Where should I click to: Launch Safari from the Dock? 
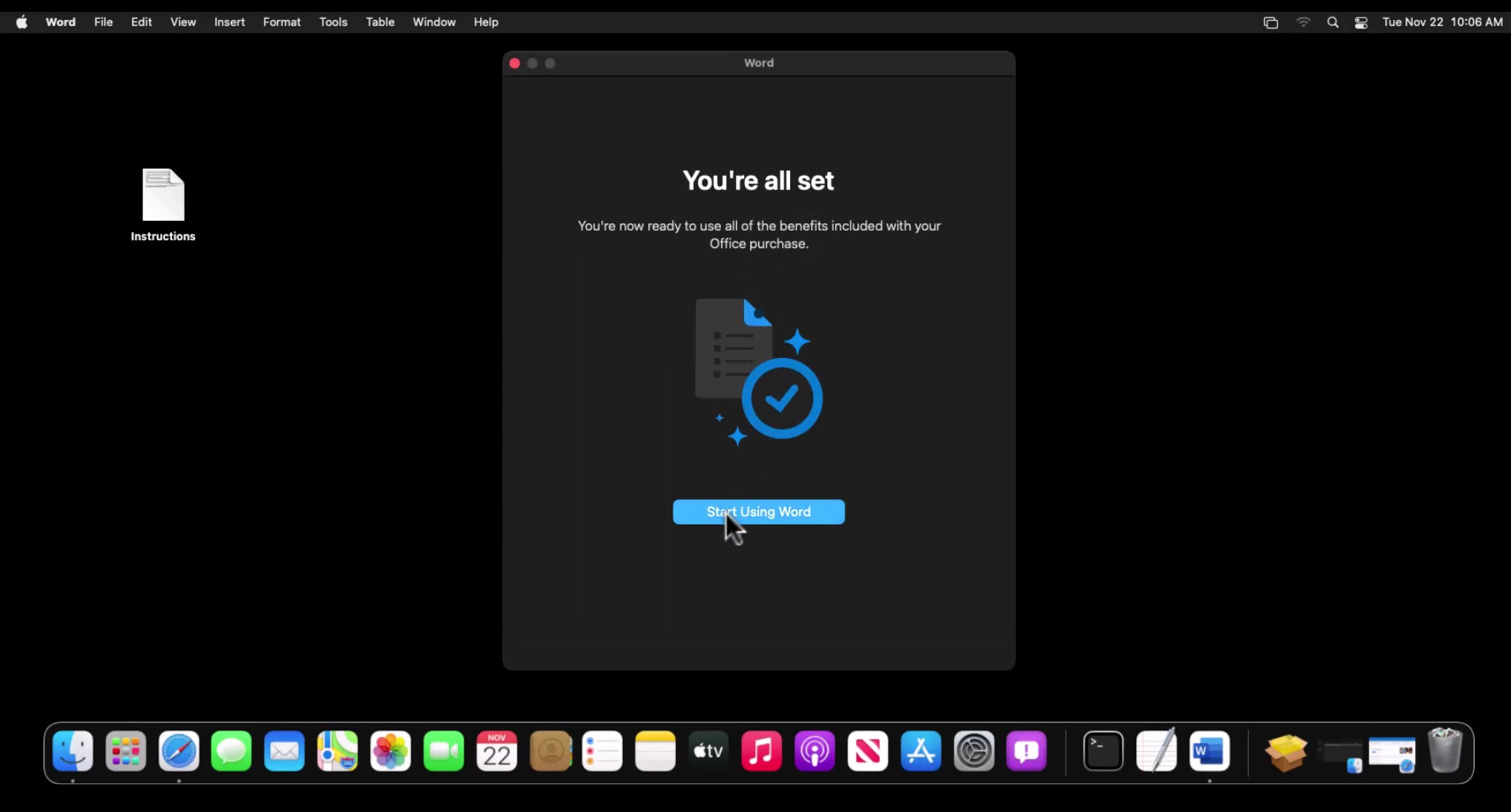coord(179,751)
